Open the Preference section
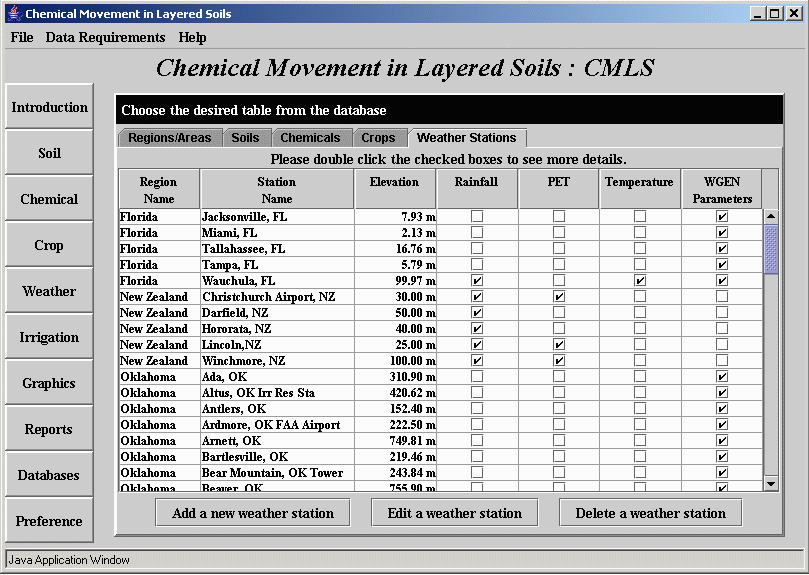809x575 pixels. tap(50, 521)
